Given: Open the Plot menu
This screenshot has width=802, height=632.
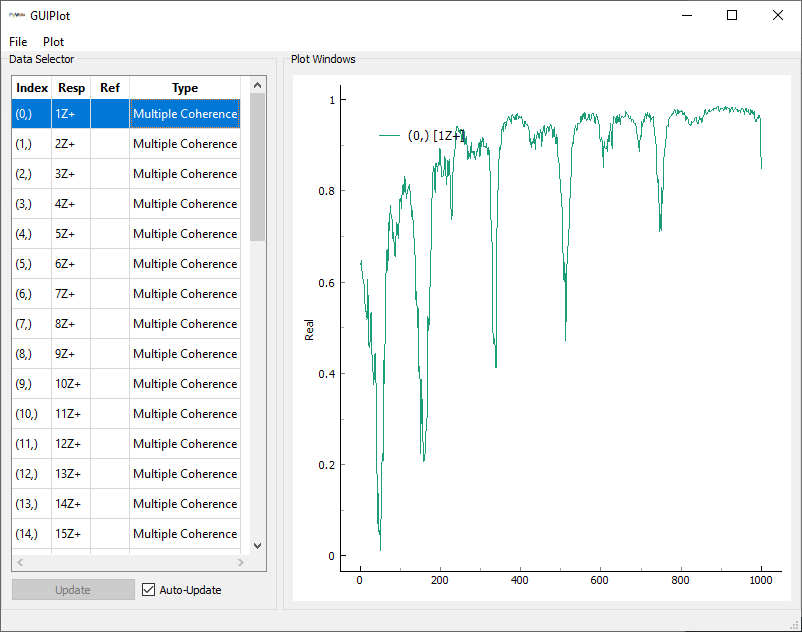Looking at the screenshot, I should point(53,42).
